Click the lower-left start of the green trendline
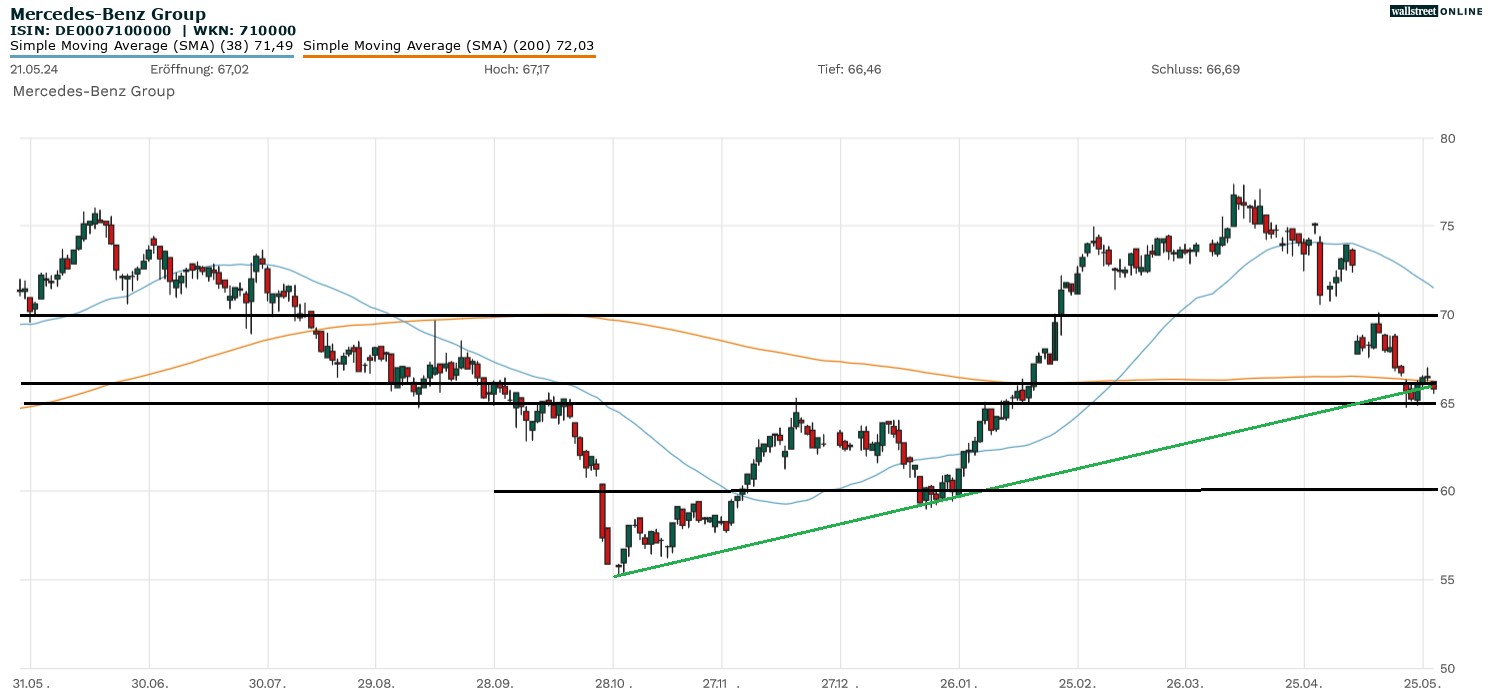The image size is (1490, 689). (615, 575)
